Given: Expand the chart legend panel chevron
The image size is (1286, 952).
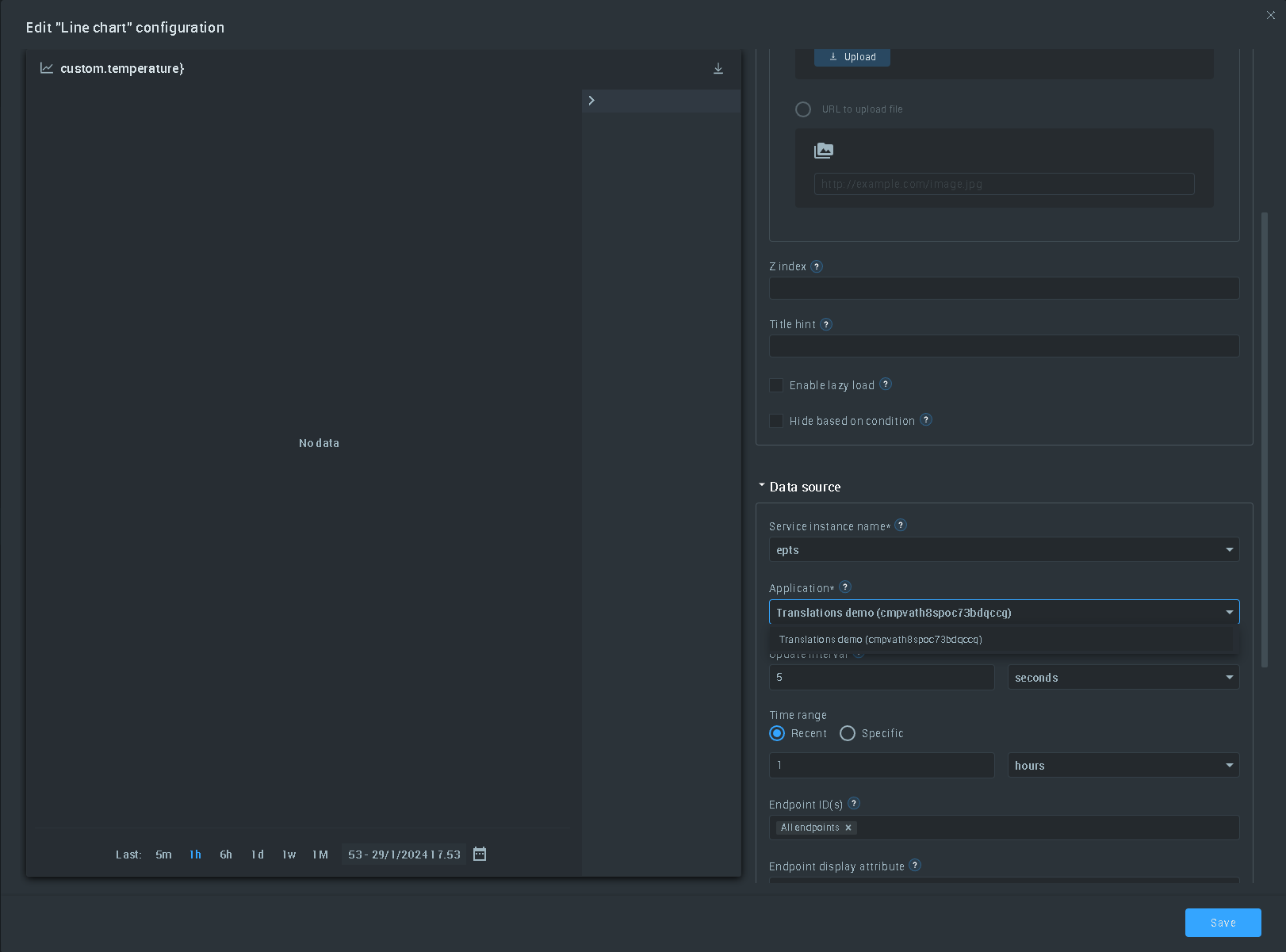Looking at the screenshot, I should coord(591,101).
